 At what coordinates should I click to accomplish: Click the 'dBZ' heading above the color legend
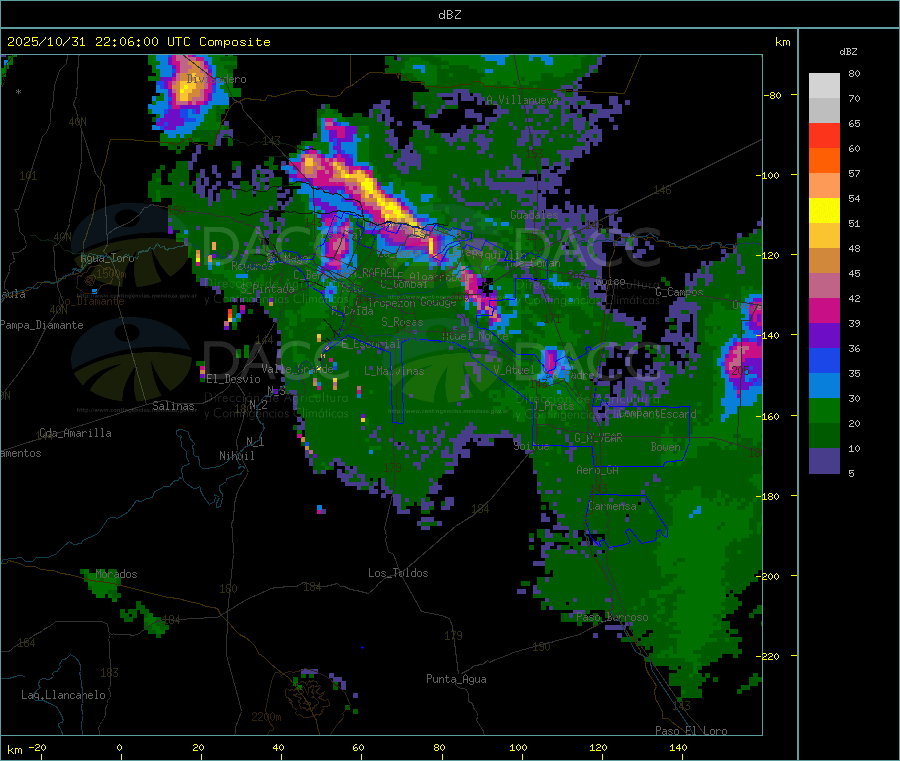click(x=848, y=52)
